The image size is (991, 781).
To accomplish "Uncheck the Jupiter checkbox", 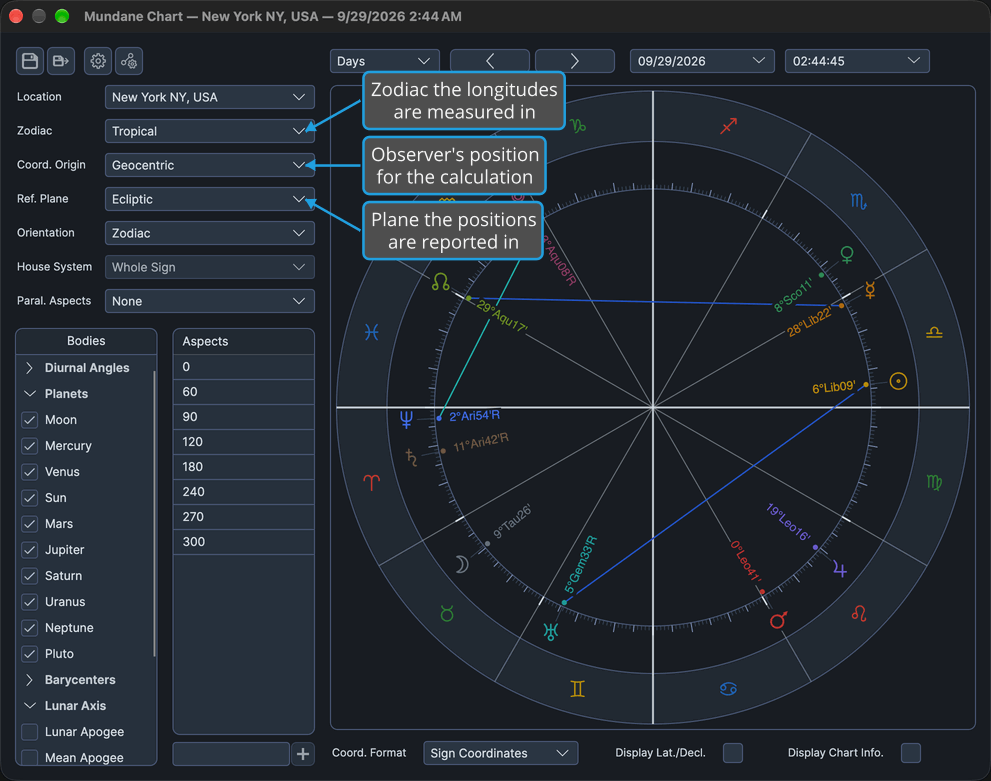I will coord(30,550).
